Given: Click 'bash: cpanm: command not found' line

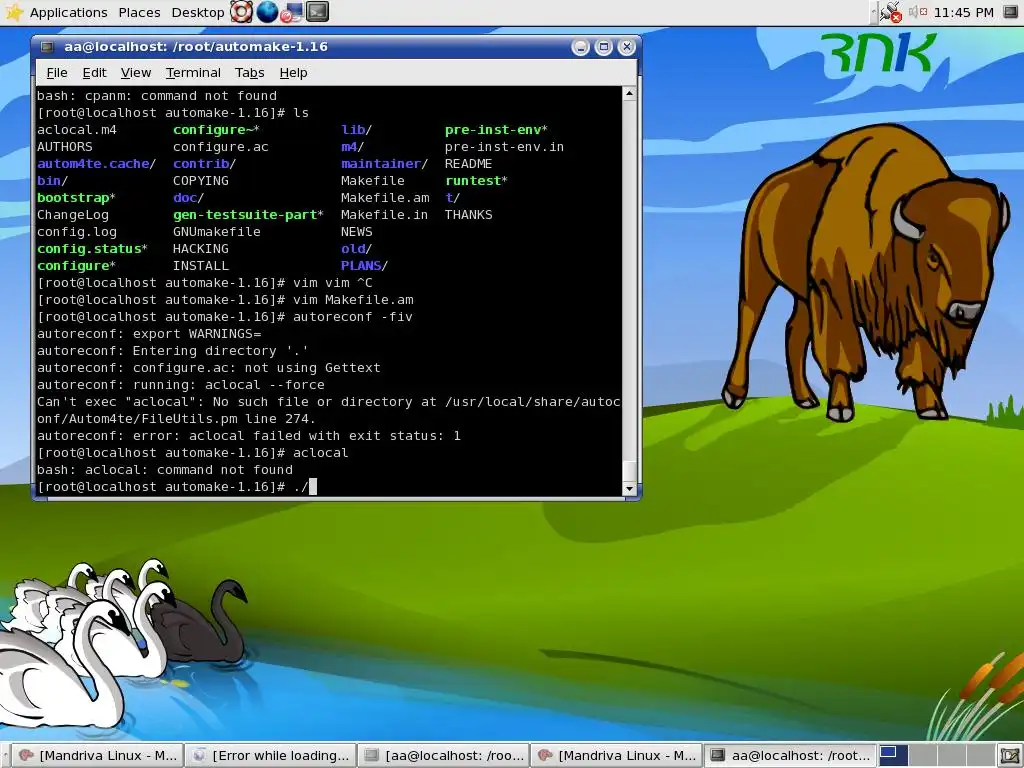Looking at the screenshot, I should click(157, 96).
